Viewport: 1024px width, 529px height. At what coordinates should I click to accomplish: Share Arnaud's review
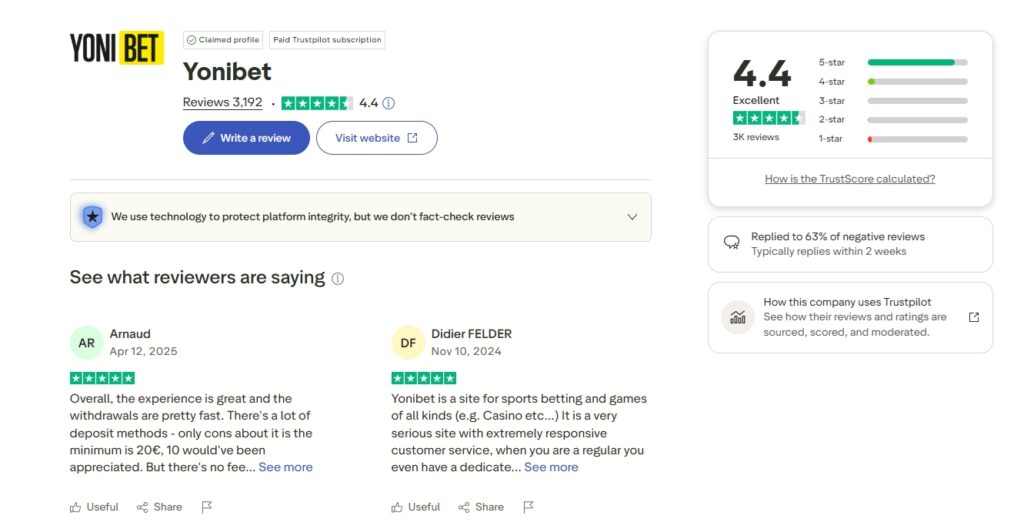[160, 507]
